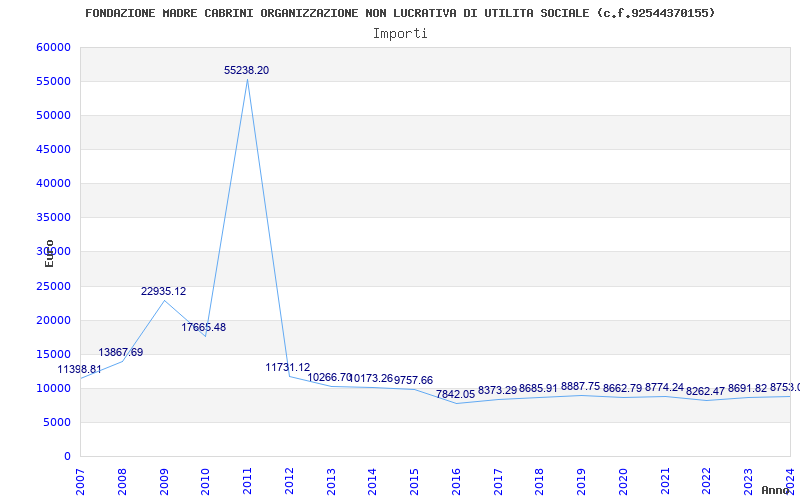Click the x-axis year 2007

(80, 482)
